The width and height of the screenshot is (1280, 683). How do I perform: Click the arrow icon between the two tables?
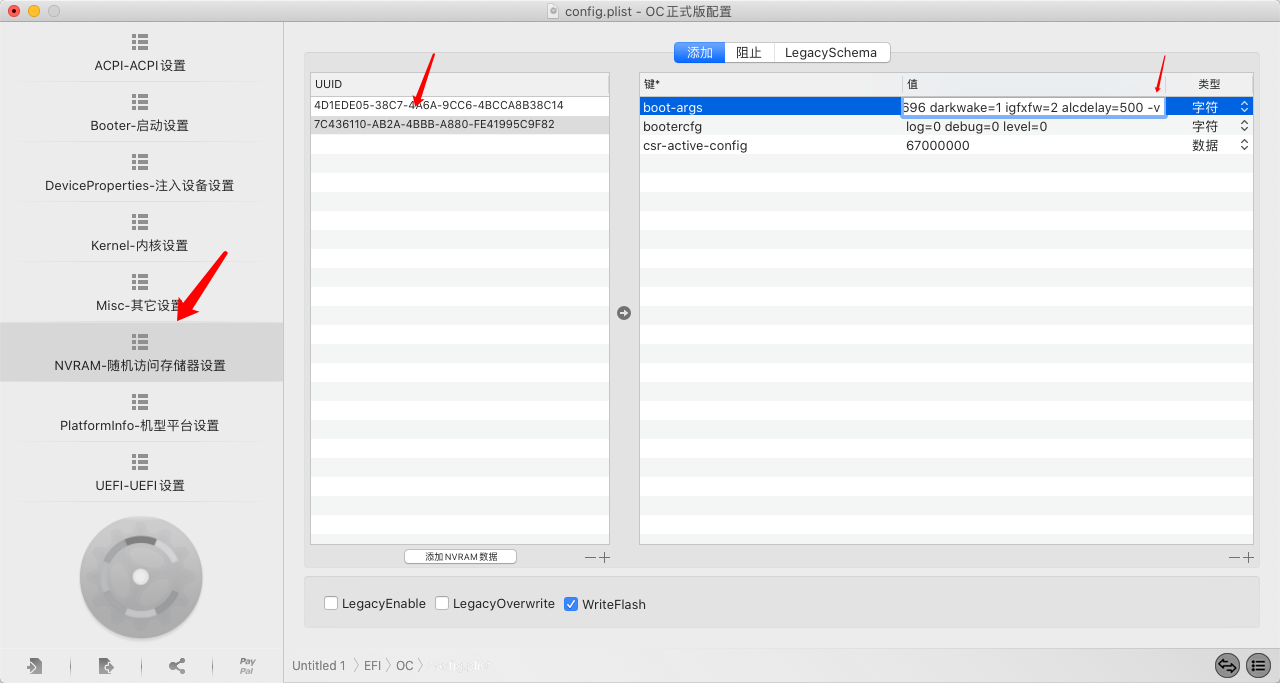pyautogui.click(x=624, y=313)
